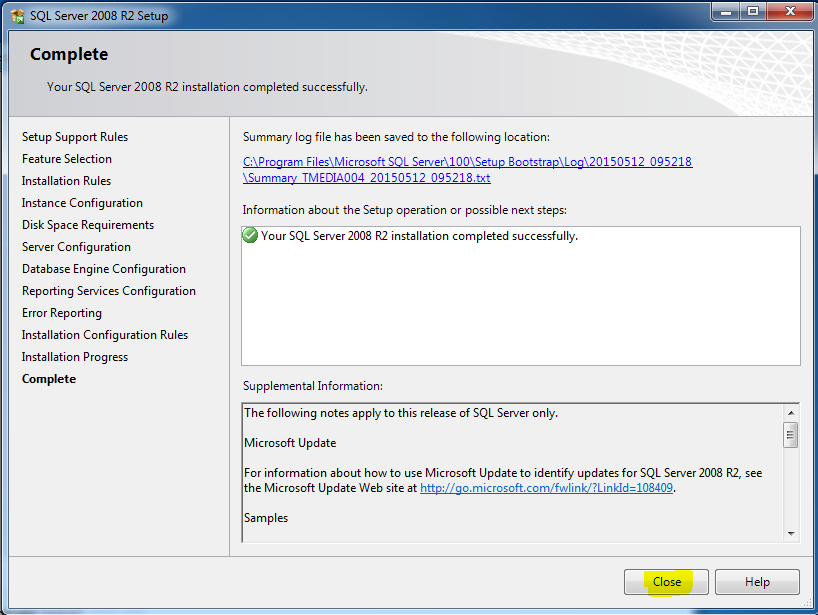The width and height of the screenshot is (818, 615).
Task: Select the Disk Space Requirements step
Action: point(88,225)
